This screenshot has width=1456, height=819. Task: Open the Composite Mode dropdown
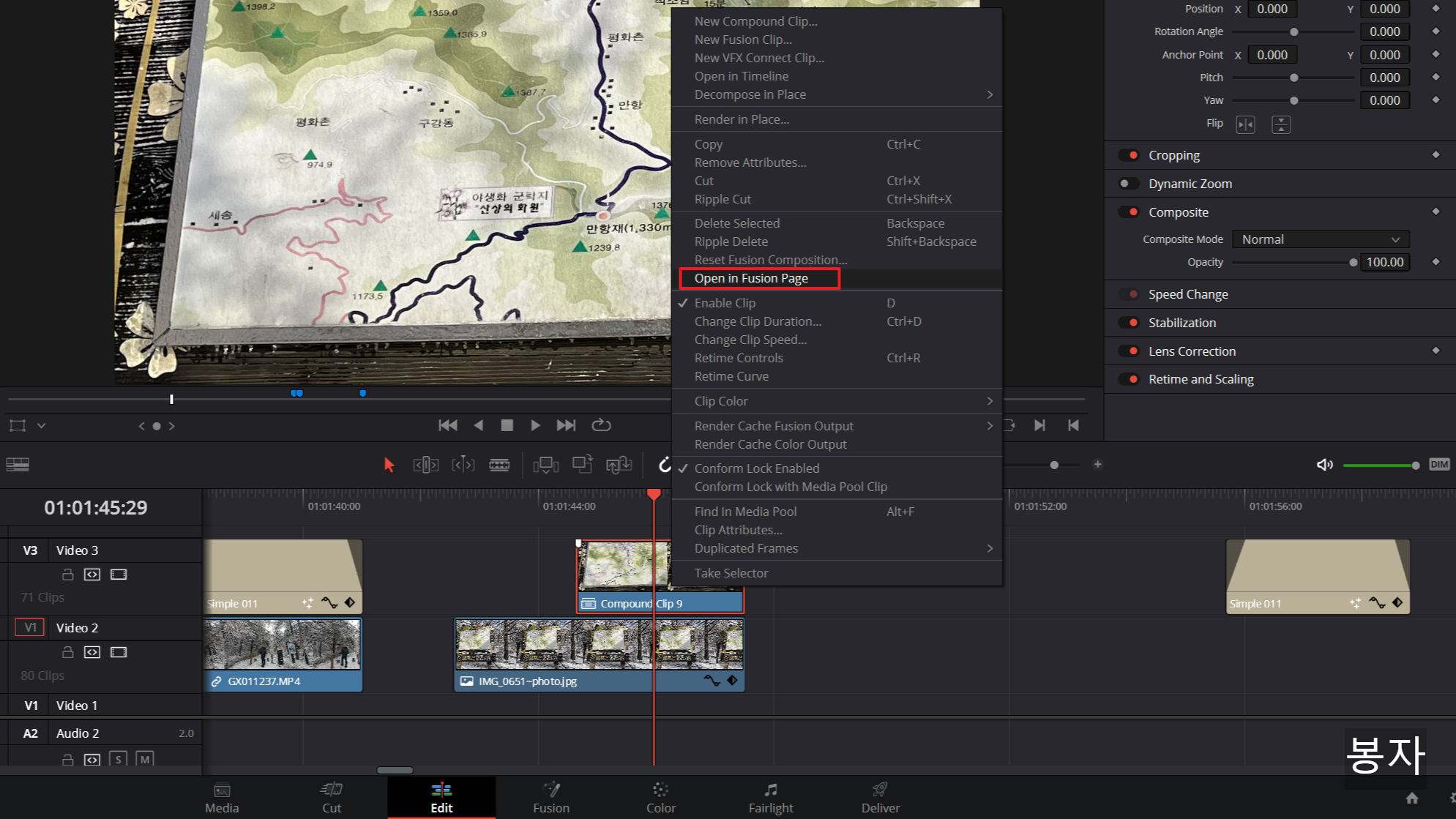click(1320, 239)
